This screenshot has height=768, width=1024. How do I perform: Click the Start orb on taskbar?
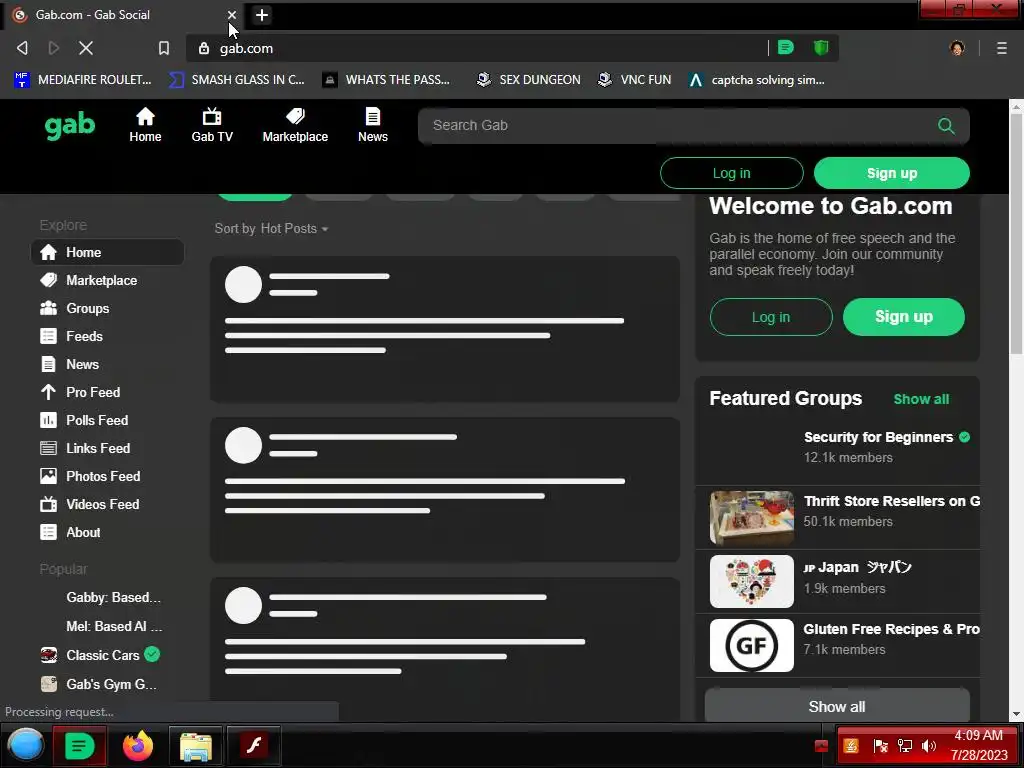(25, 745)
